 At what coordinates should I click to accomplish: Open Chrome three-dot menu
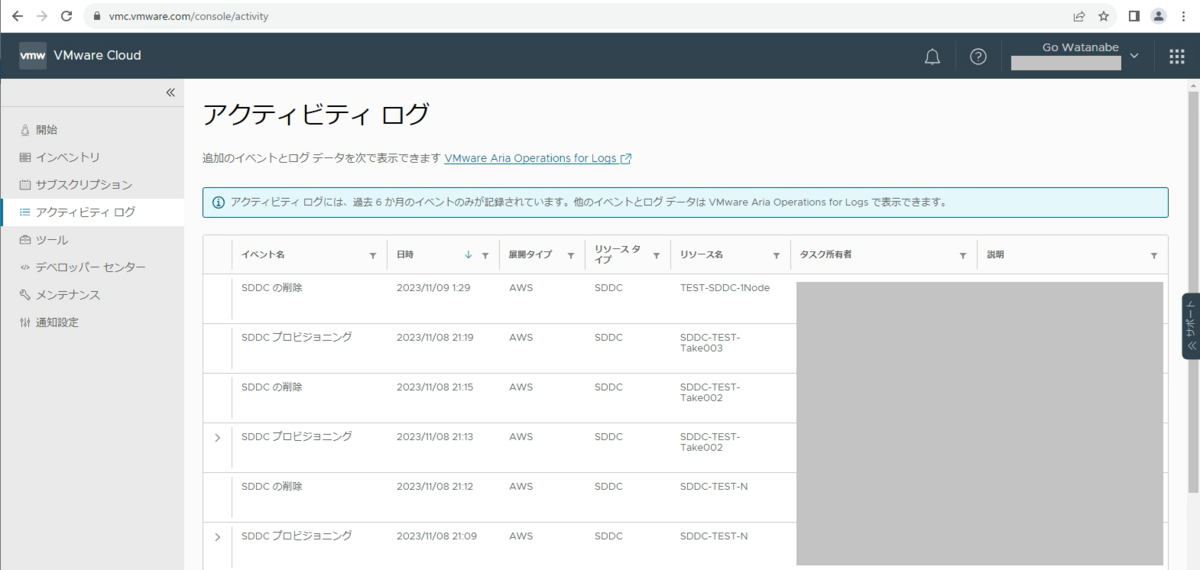tap(1184, 16)
